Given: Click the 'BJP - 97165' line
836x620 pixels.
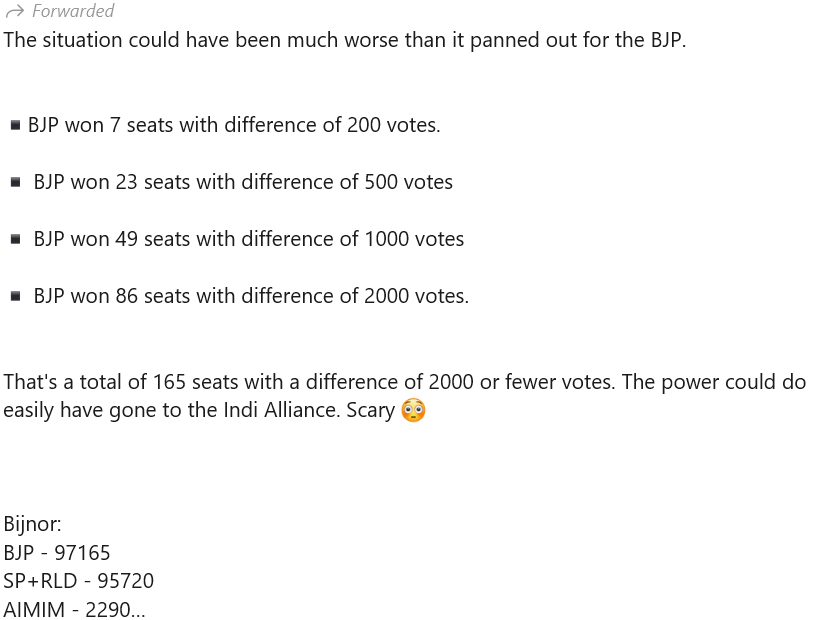Looking at the screenshot, I should click(57, 553).
